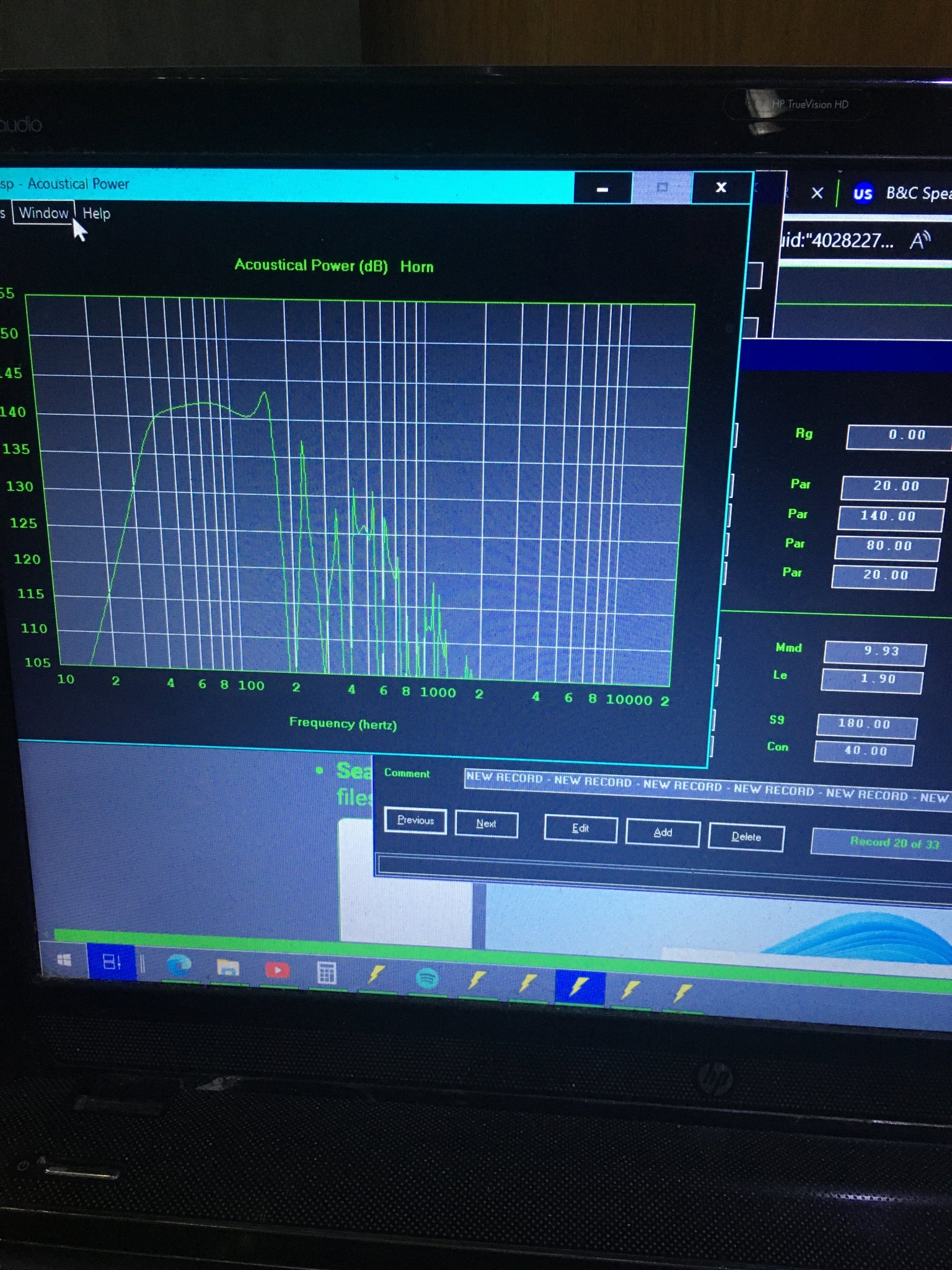Open the Calculator from the taskbar
Screen dimensions: 952x1270
pos(326,972)
